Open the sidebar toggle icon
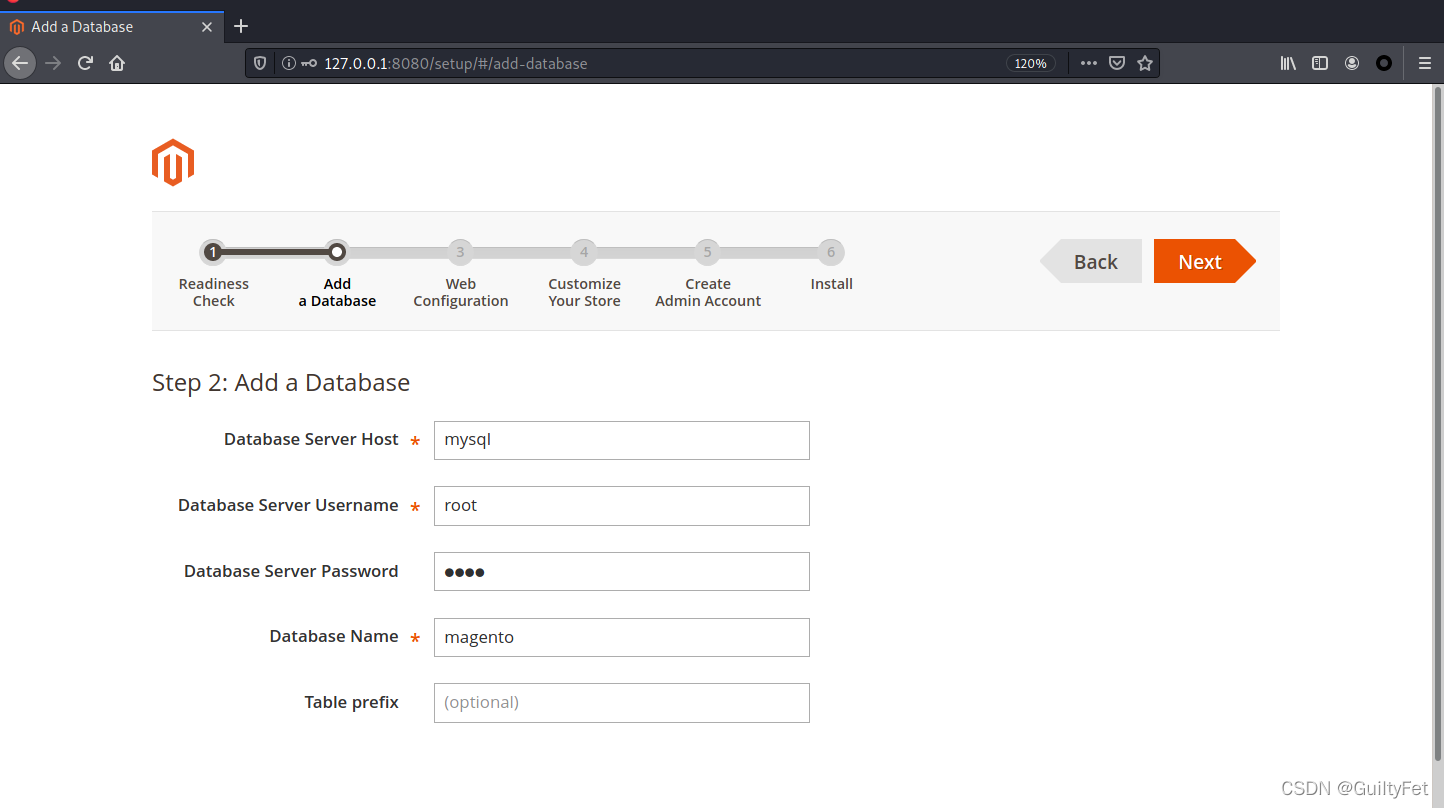The image size is (1444, 808). [1319, 62]
